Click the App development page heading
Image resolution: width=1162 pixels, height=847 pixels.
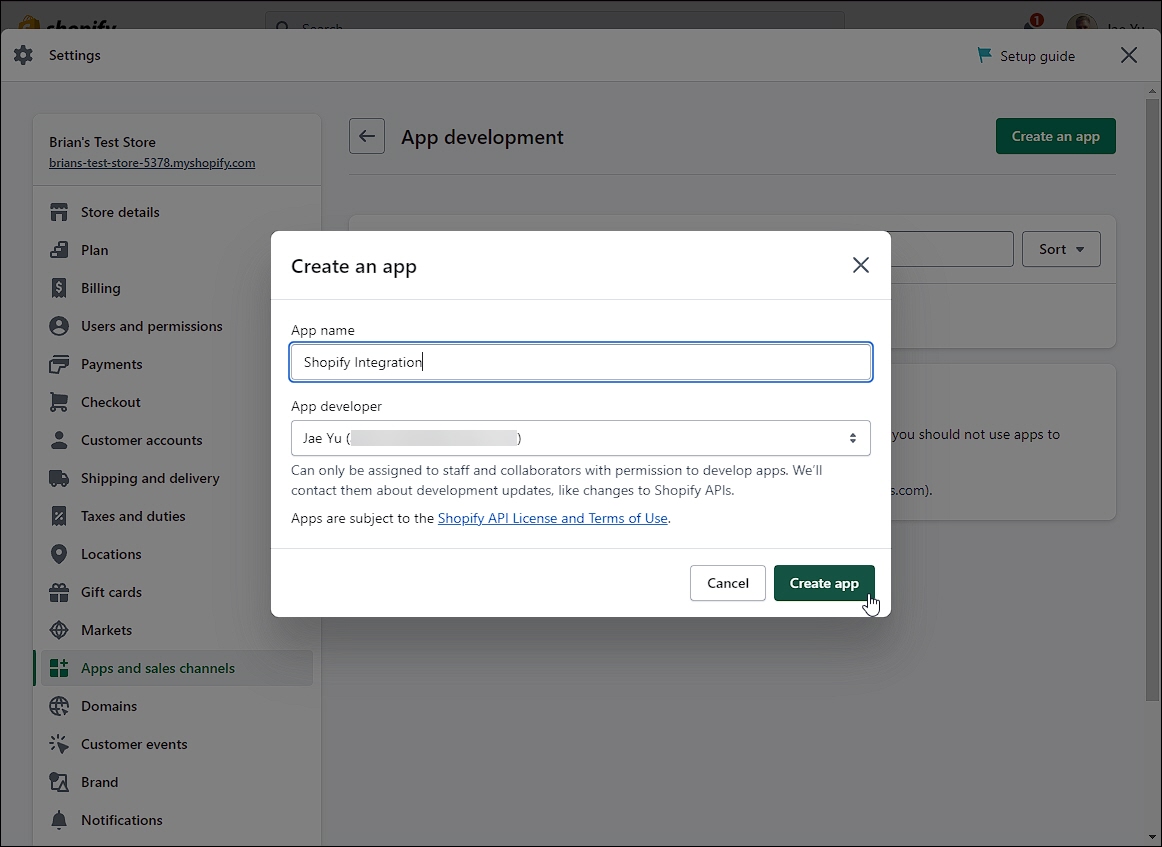tap(482, 137)
